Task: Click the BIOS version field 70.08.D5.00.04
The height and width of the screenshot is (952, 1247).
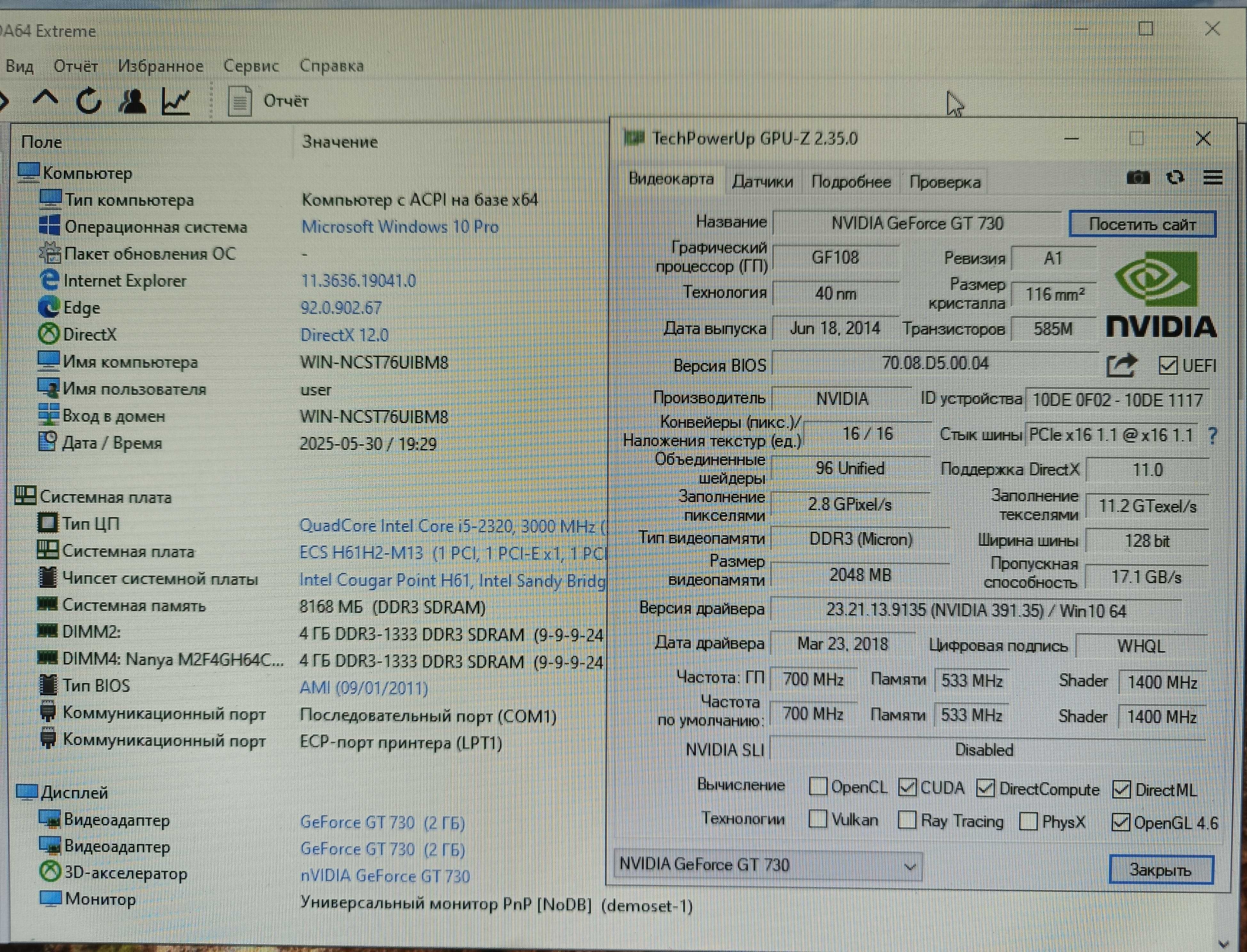Action: [x=935, y=363]
